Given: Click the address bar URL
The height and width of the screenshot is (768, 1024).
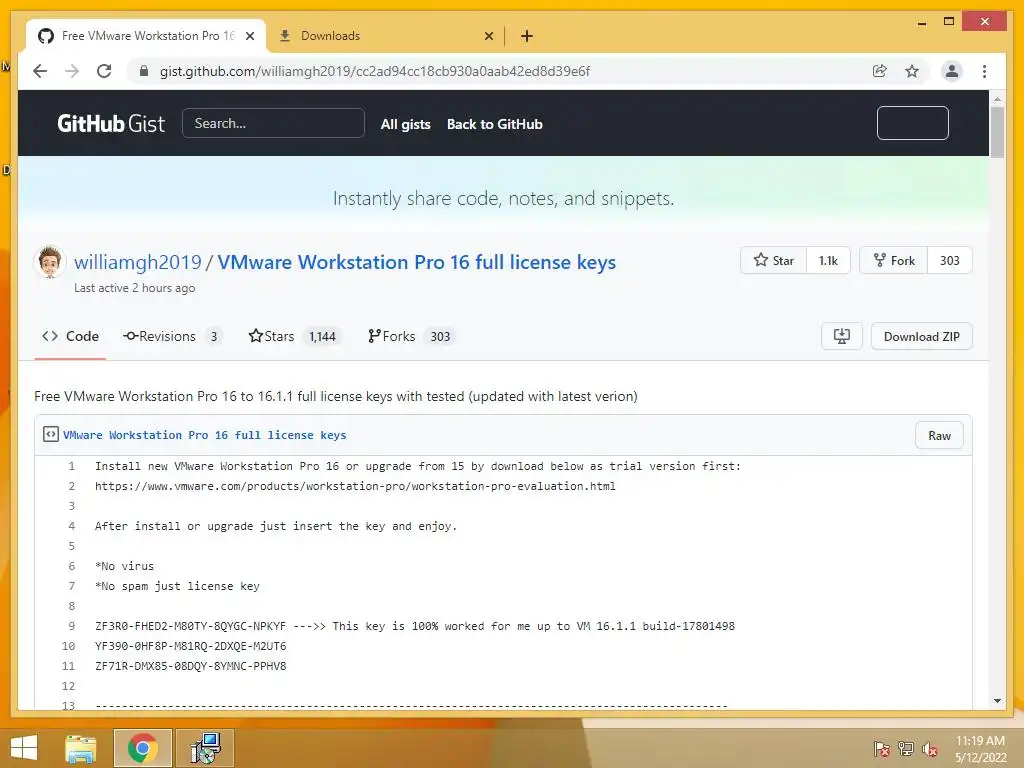Looking at the screenshot, I should click(375, 71).
